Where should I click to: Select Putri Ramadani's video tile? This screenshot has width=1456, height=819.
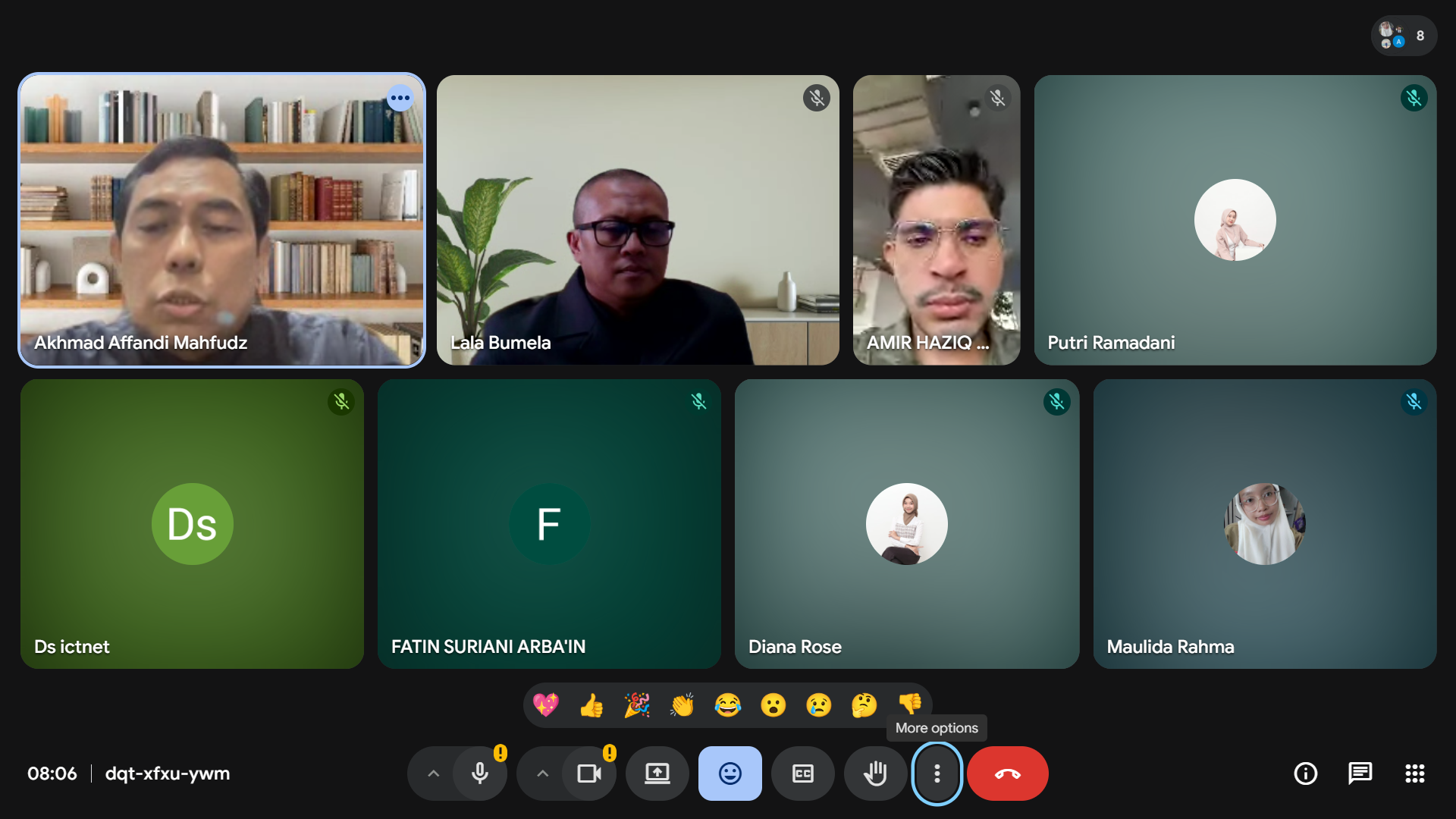1235,220
